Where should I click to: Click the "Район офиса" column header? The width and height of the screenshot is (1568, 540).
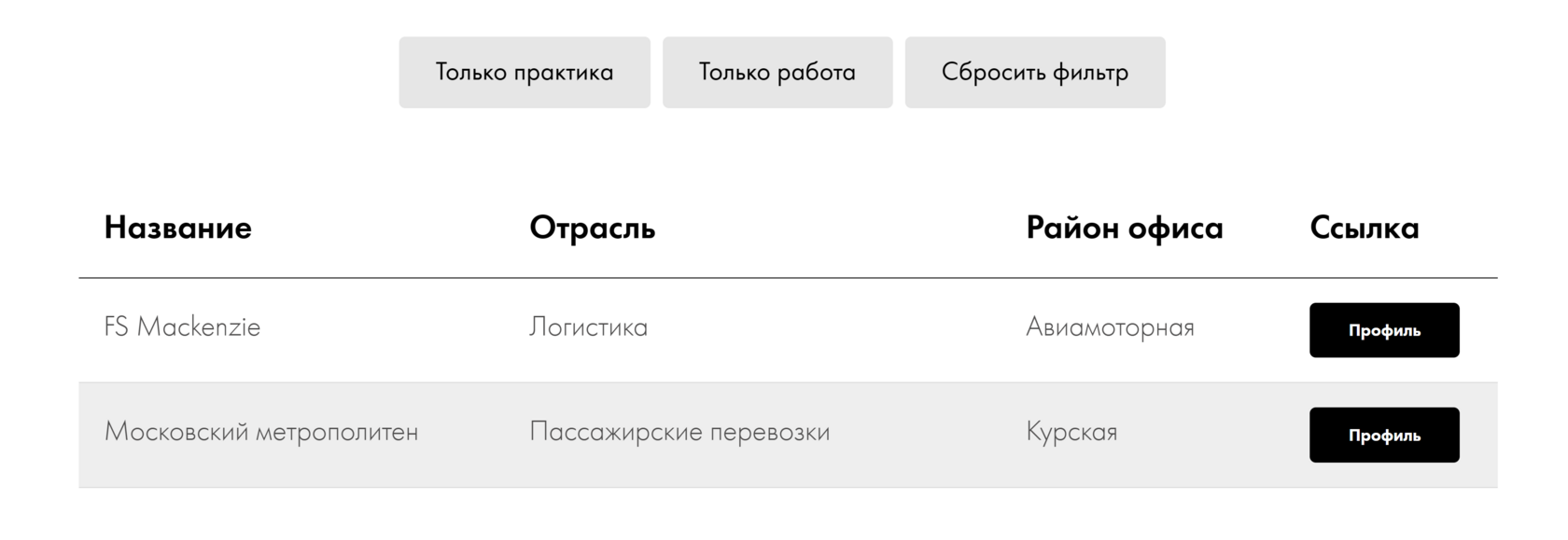tap(1125, 228)
